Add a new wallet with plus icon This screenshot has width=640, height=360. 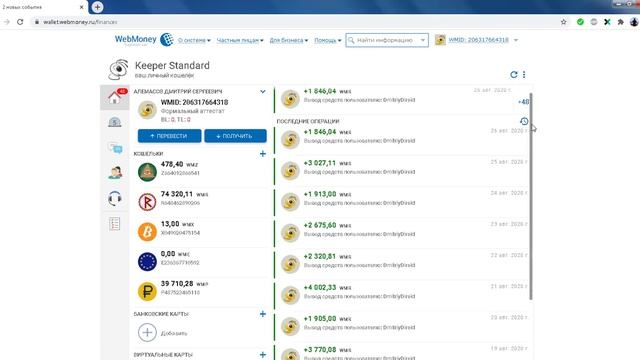(262, 153)
